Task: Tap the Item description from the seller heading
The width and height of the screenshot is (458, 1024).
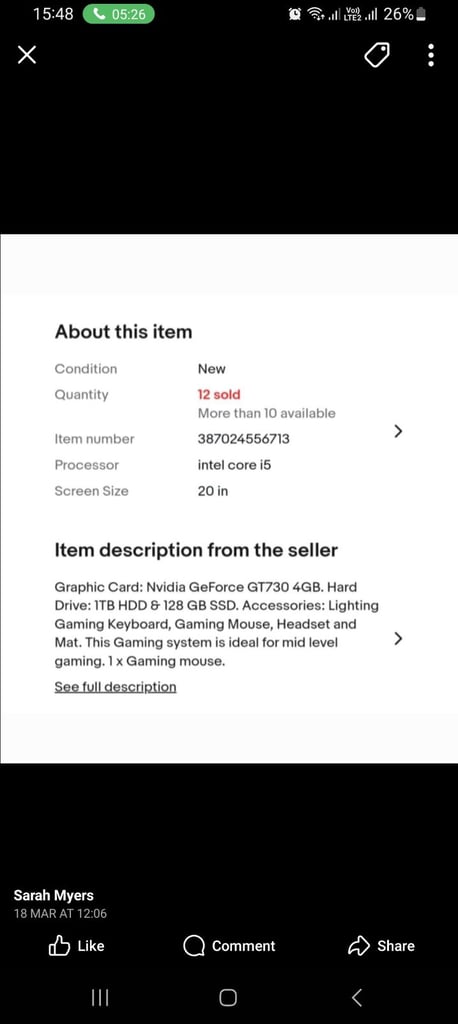Action: 196,550
